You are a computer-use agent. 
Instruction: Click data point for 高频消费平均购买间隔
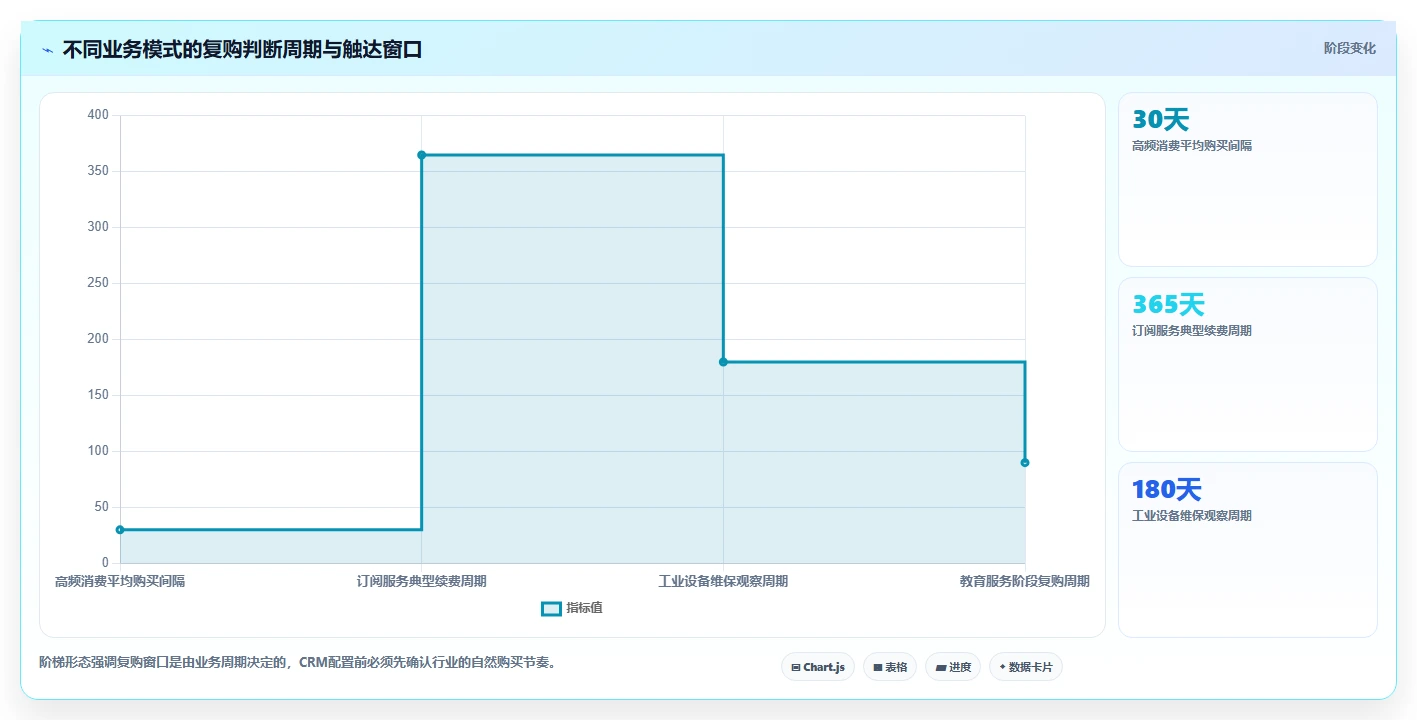click(x=120, y=530)
